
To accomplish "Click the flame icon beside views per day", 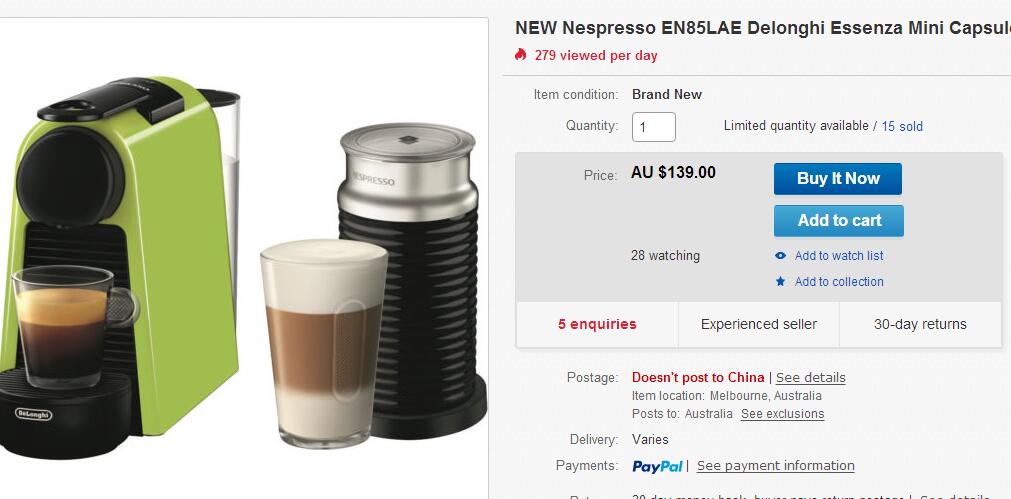I will click(520, 55).
